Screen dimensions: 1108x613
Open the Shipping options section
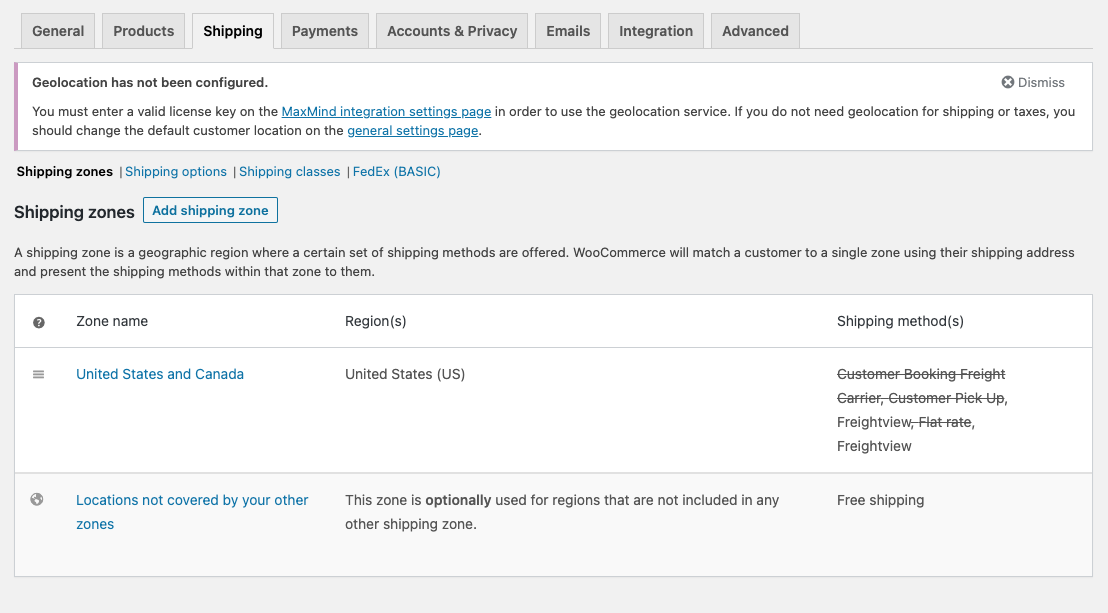(176, 172)
